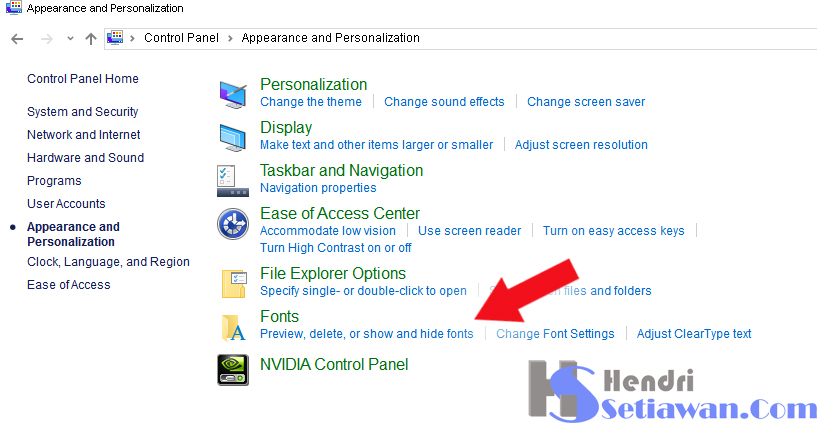Viewport: 817px width, 423px height.
Task: Open Change Font Settings link
Action: 555,334
